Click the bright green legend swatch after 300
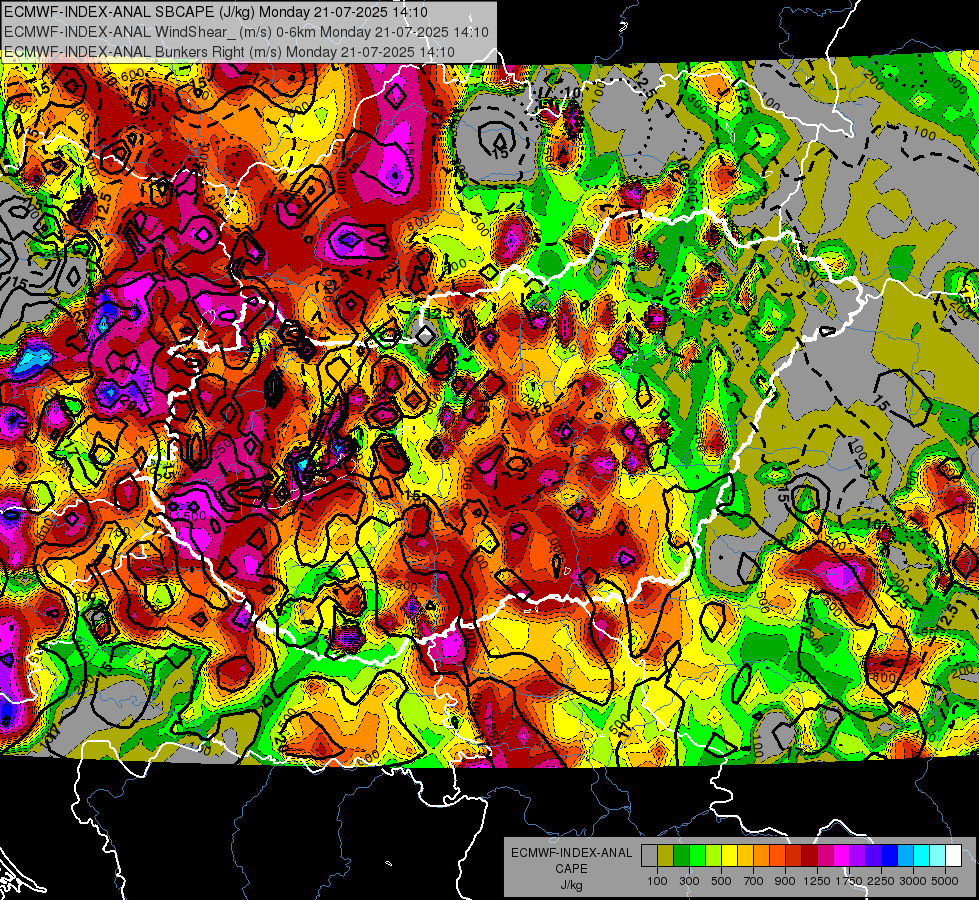The height and width of the screenshot is (900, 979). [697, 855]
